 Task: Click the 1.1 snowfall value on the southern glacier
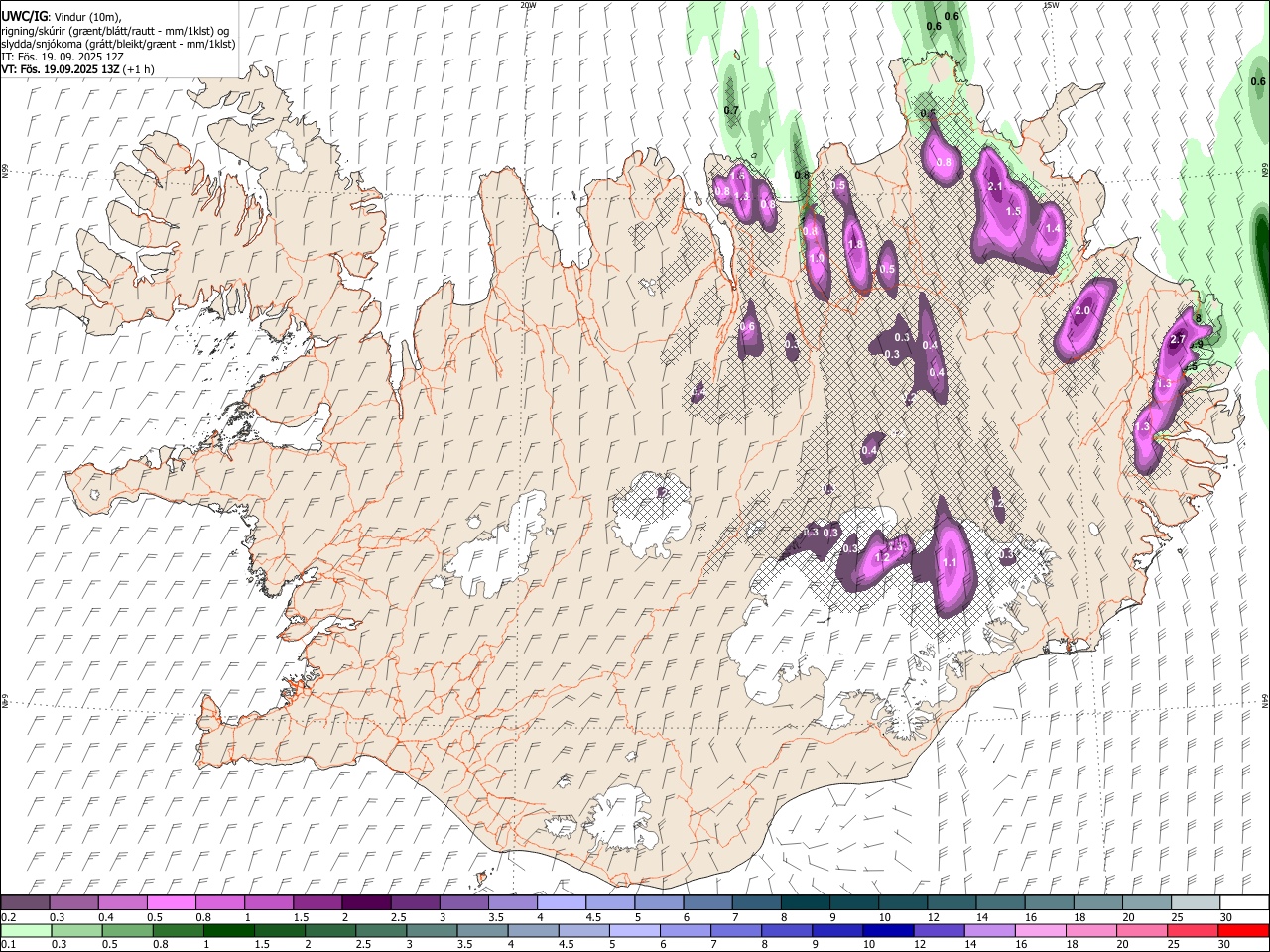pos(950,563)
